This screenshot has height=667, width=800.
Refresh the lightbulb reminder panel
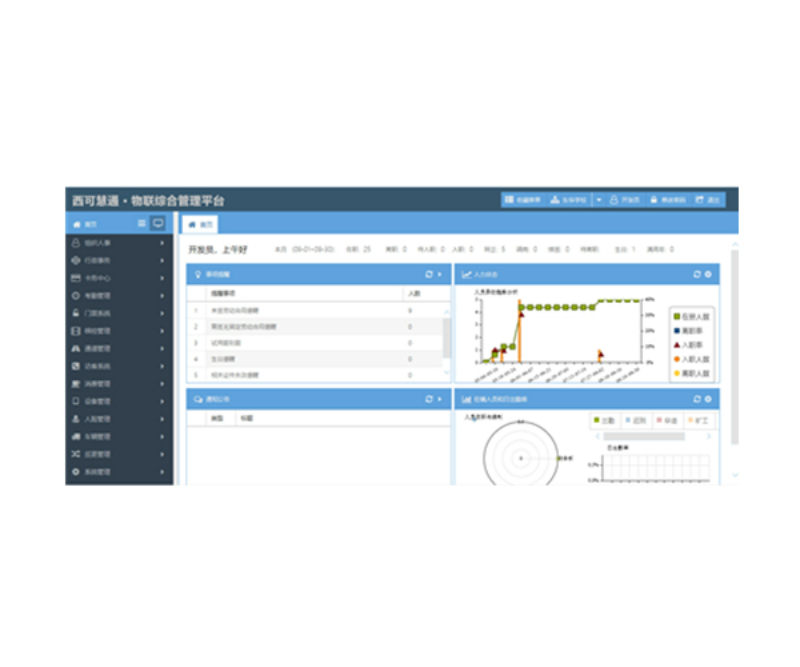429,275
